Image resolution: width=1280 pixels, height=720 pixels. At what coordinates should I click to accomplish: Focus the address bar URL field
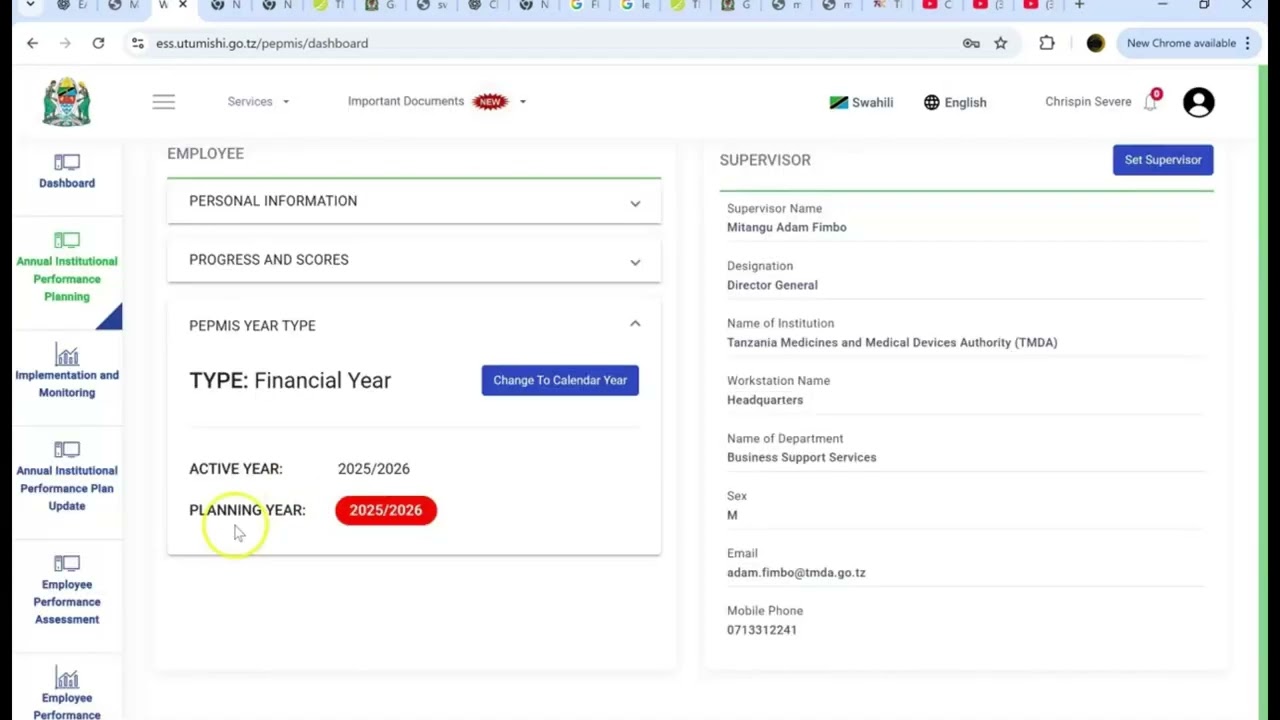tap(550, 43)
